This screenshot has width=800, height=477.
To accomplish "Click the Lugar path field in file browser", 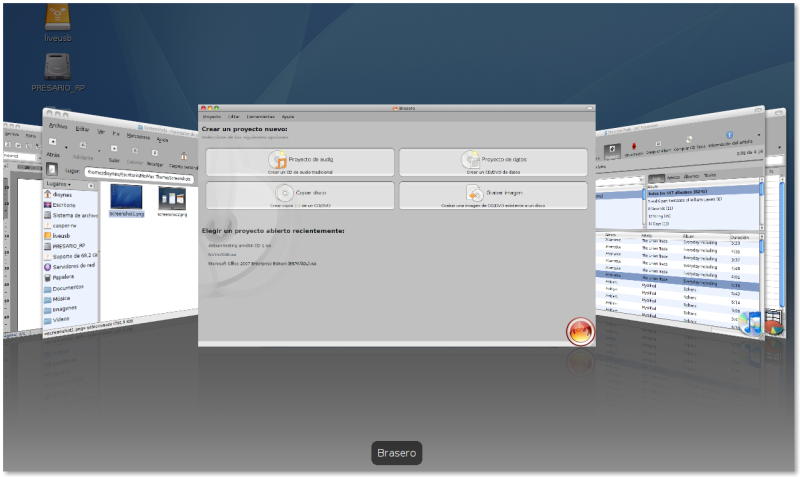I will click(x=139, y=175).
